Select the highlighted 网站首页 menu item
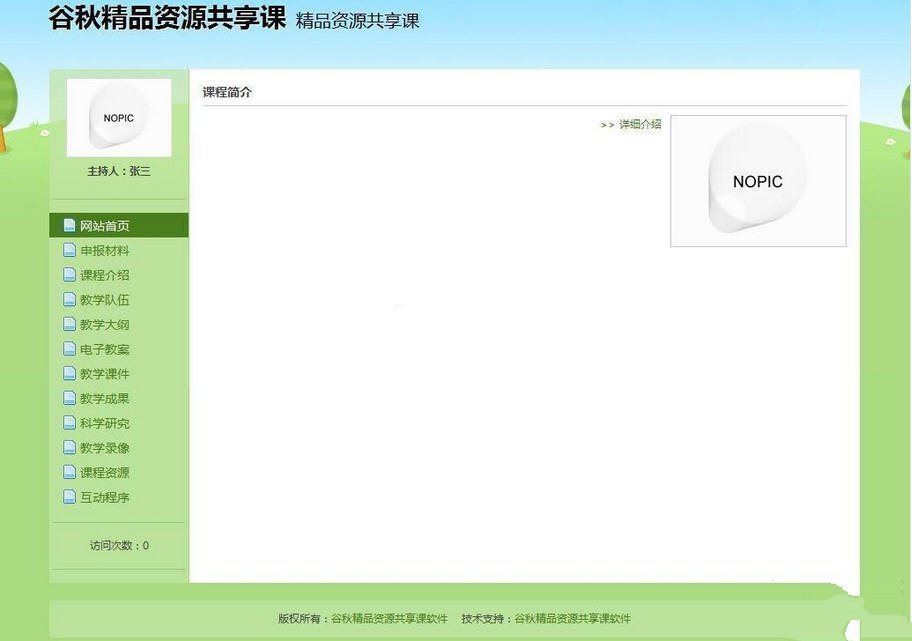912x641 pixels. (105, 225)
